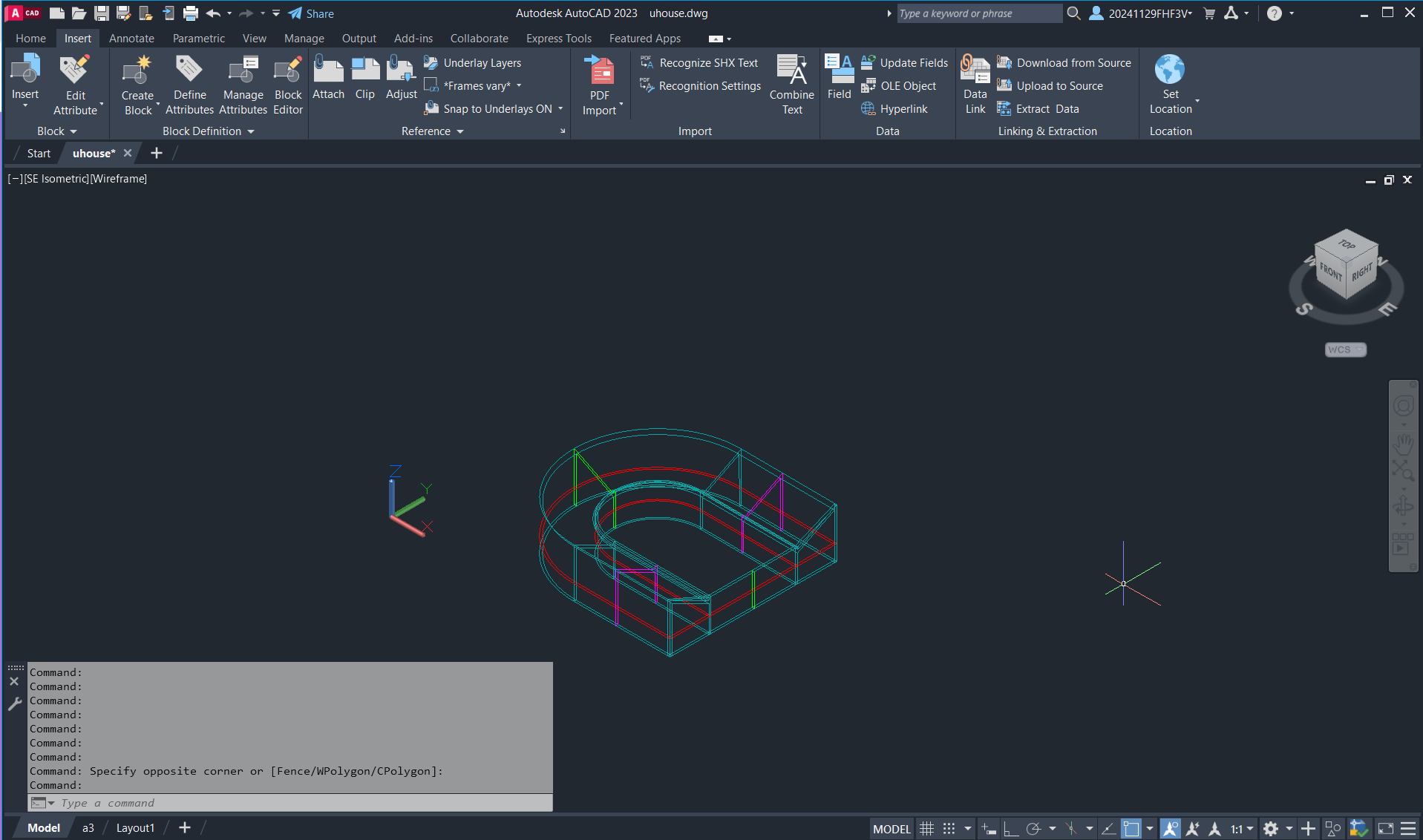Select the Pan hand tool in navigation bar
Image resolution: width=1423 pixels, height=840 pixels.
pyautogui.click(x=1403, y=444)
